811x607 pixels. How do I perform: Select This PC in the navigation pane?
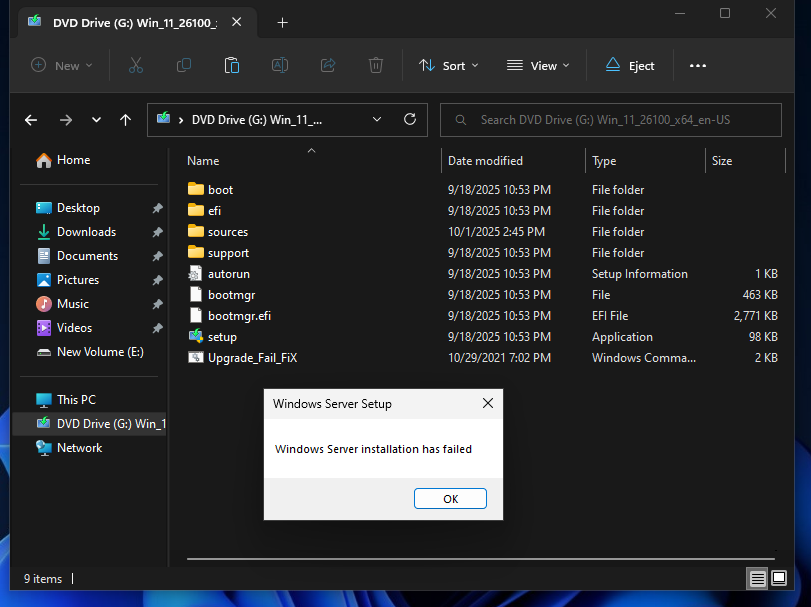[x=66, y=400]
